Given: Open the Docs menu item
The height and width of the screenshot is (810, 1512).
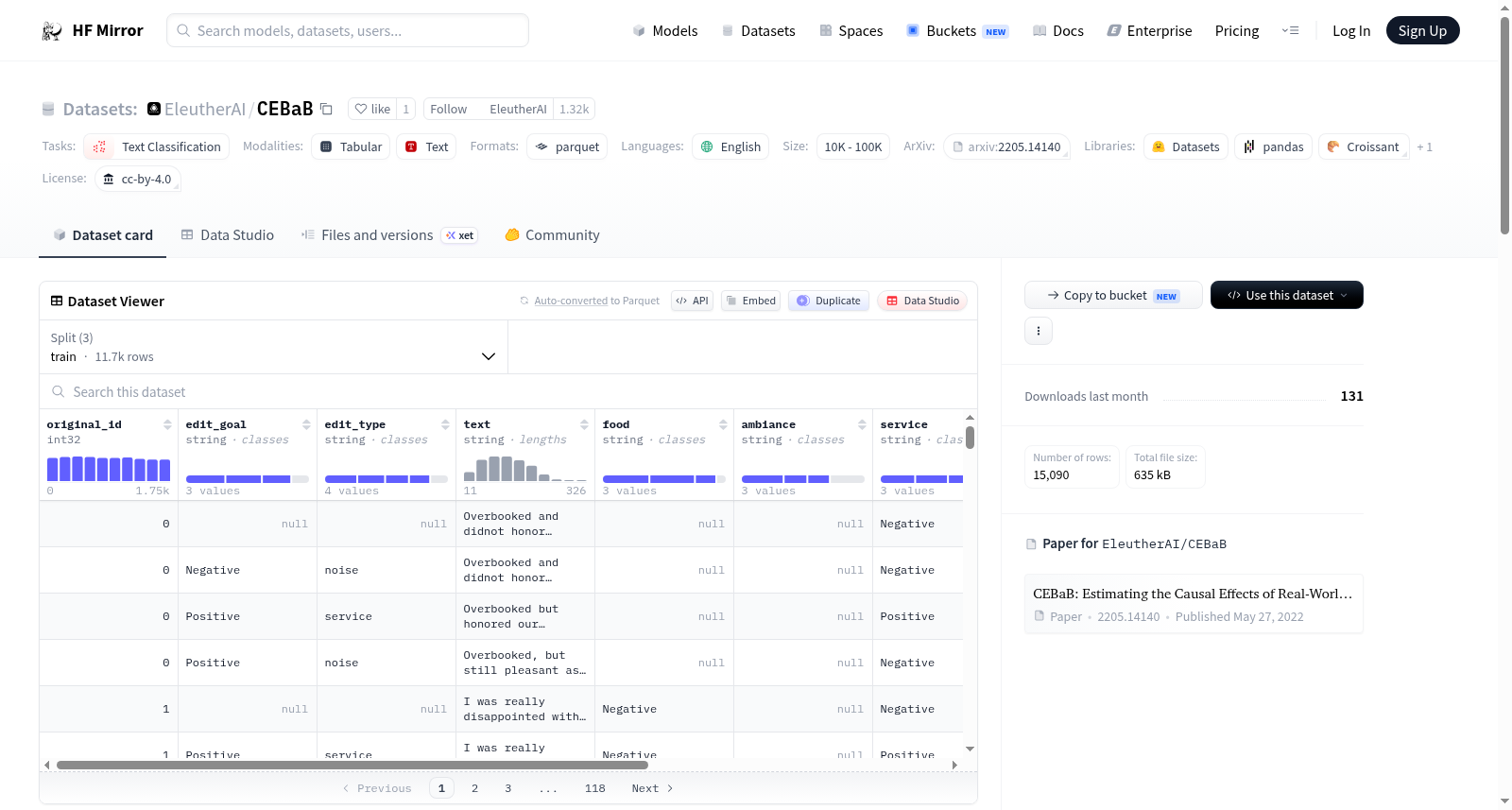Looking at the screenshot, I should tap(1058, 30).
